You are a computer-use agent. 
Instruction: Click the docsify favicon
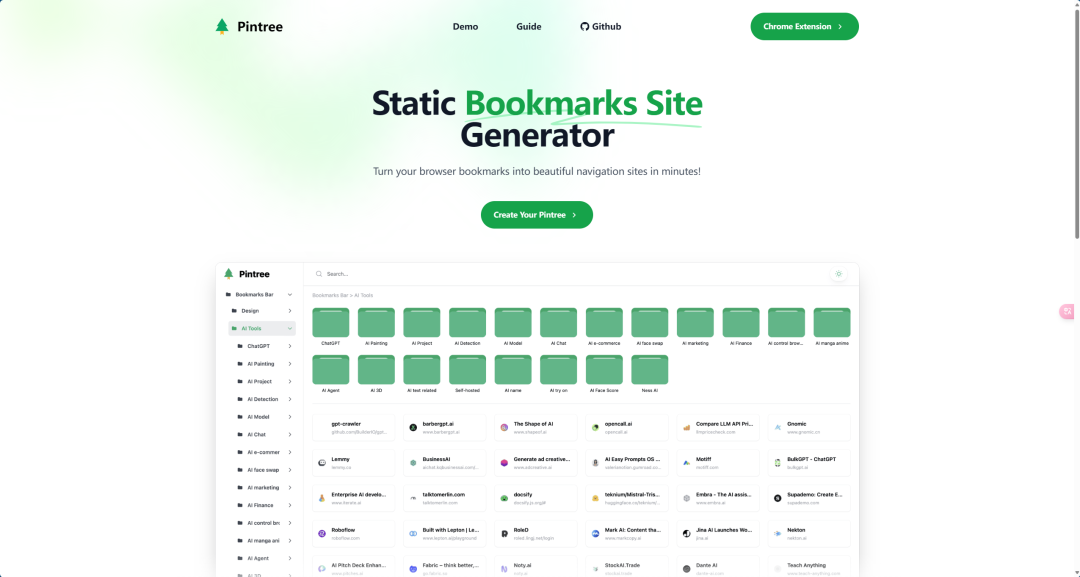504,498
